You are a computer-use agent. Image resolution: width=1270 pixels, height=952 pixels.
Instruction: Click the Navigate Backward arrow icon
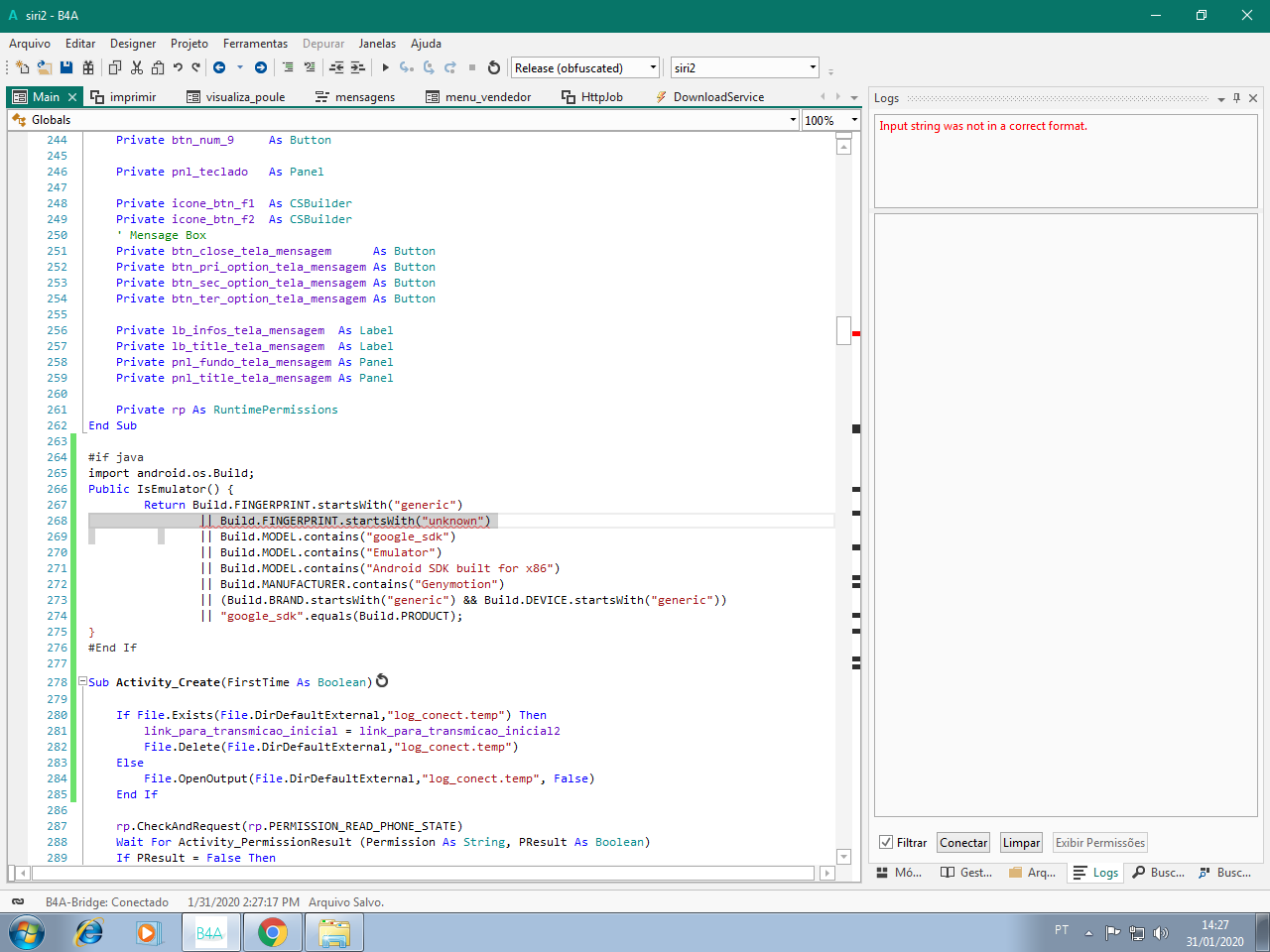click(219, 67)
